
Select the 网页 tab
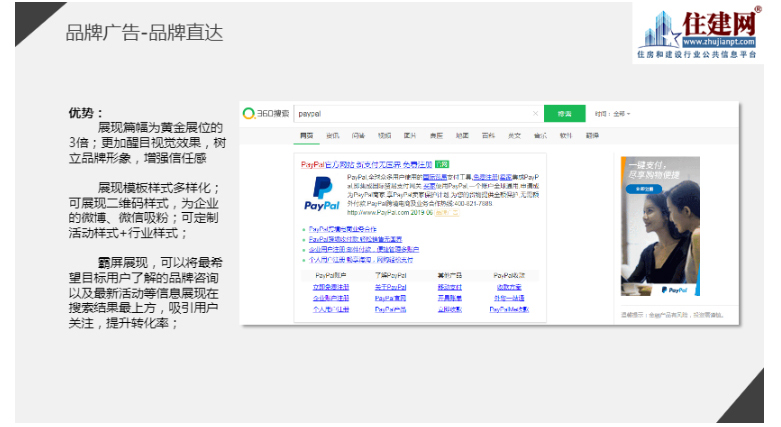[x=307, y=135]
